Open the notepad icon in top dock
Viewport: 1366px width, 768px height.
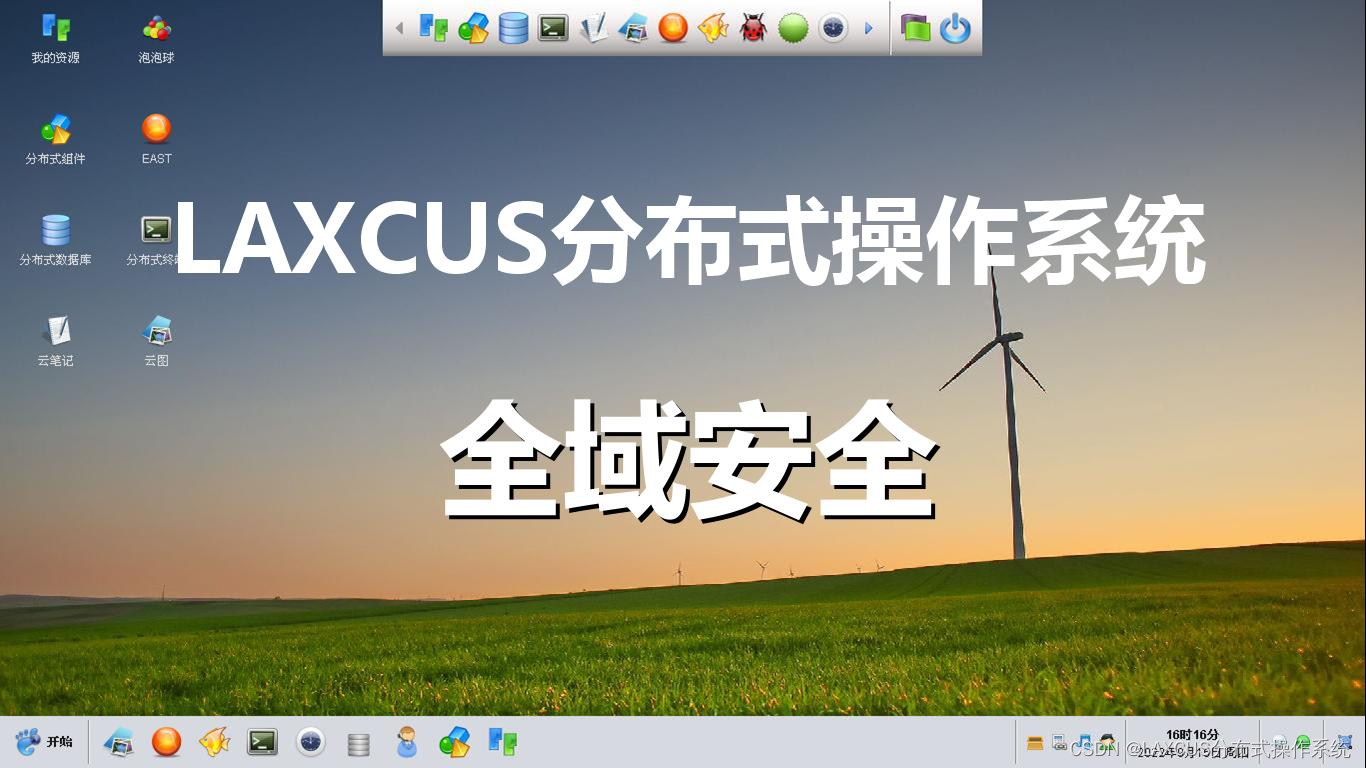[593, 28]
